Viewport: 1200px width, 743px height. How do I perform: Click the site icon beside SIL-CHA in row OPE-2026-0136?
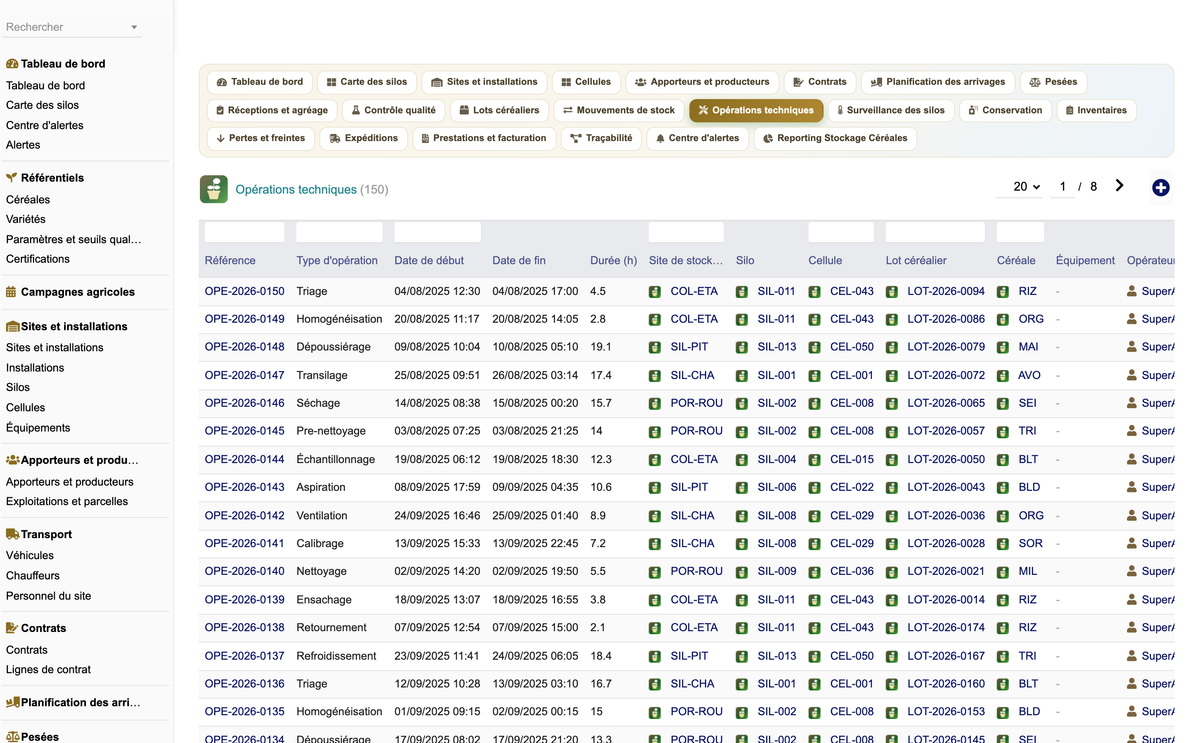[x=655, y=683]
